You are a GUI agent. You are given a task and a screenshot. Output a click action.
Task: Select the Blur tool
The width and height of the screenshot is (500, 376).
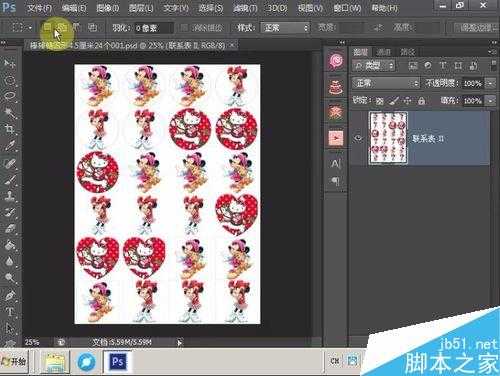click(x=9, y=261)
